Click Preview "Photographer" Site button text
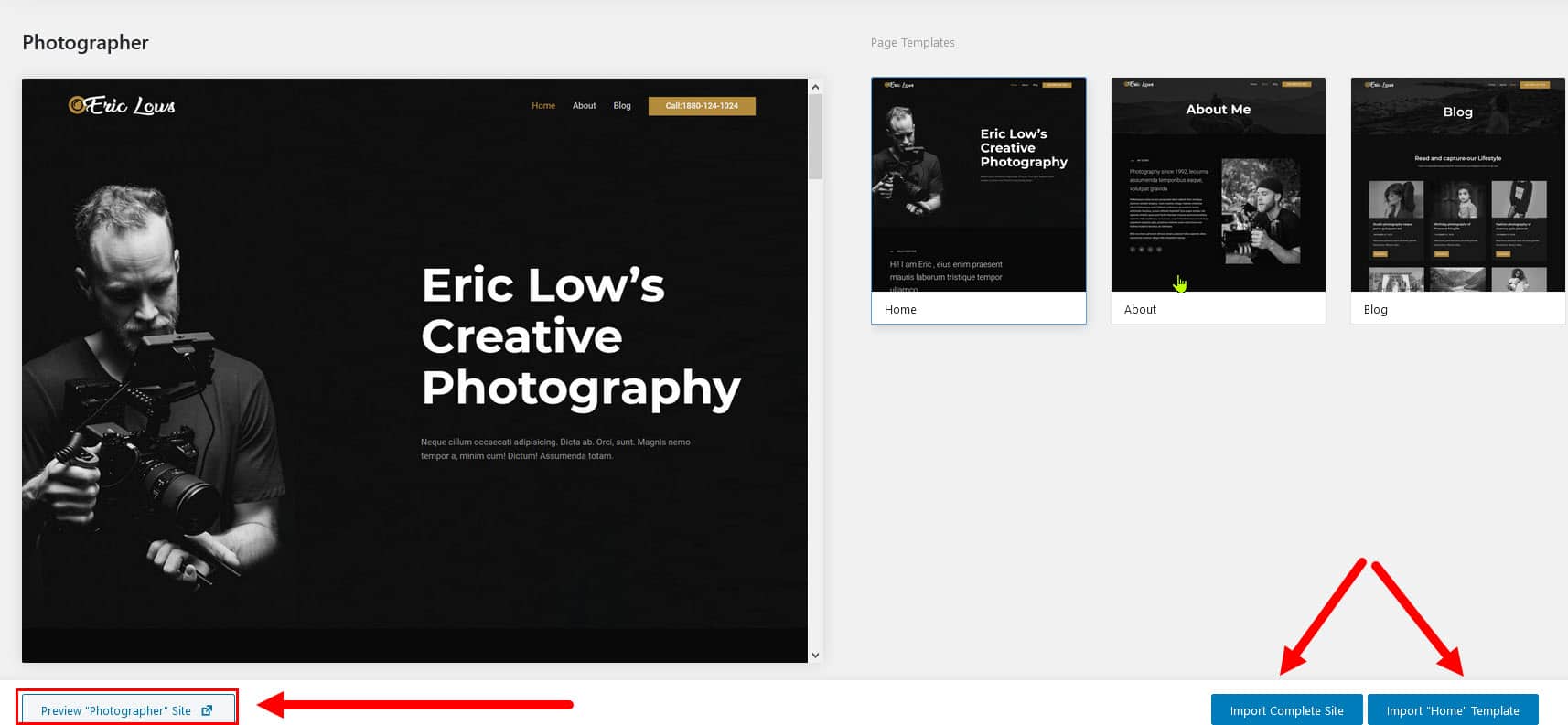1568x725 pixels. pos(116,710)
